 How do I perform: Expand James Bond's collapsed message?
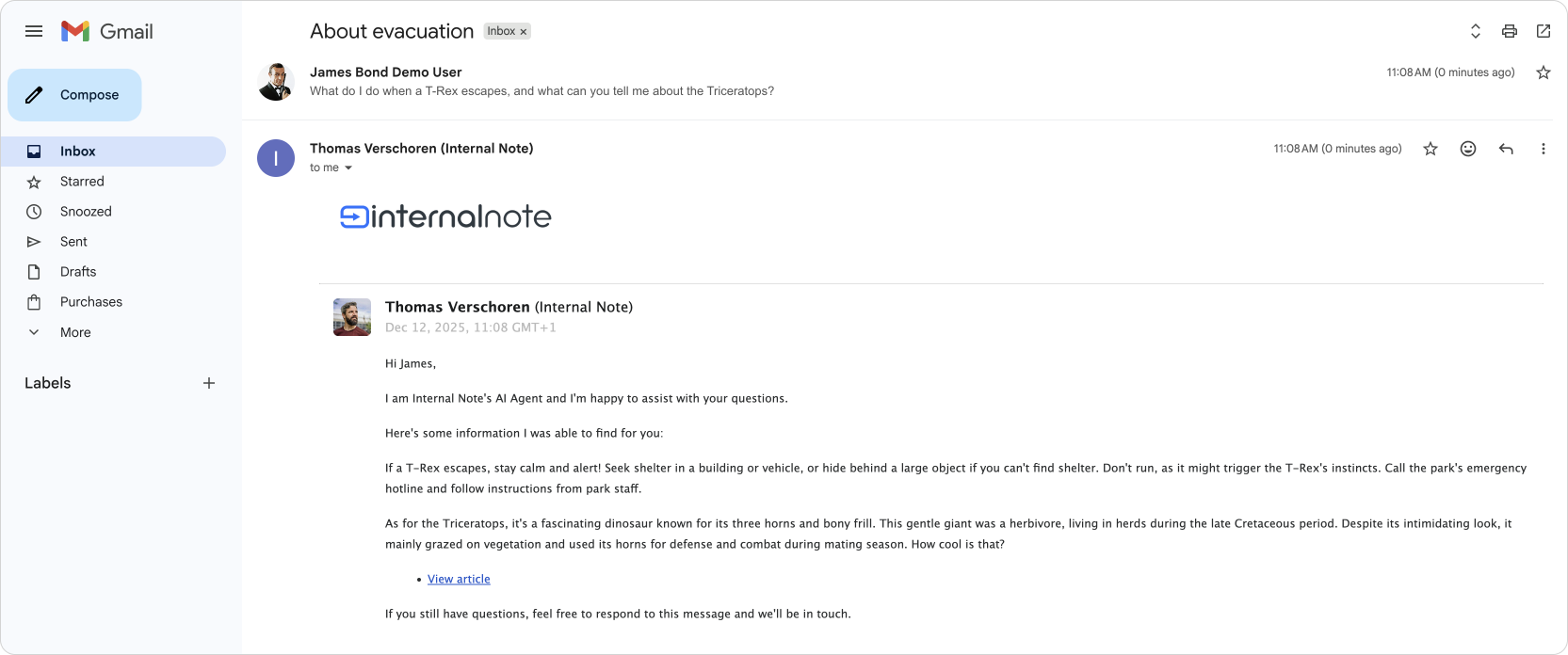tap(542, 91)
